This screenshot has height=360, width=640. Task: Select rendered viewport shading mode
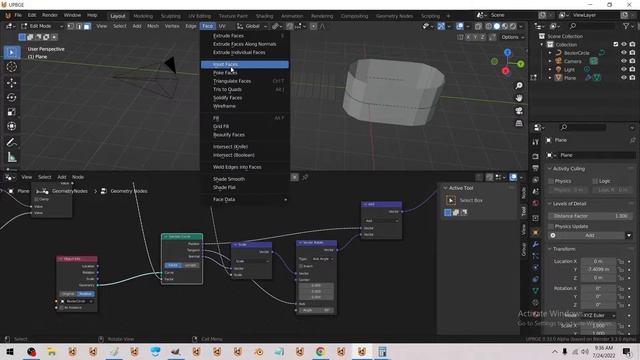point(513,26)
